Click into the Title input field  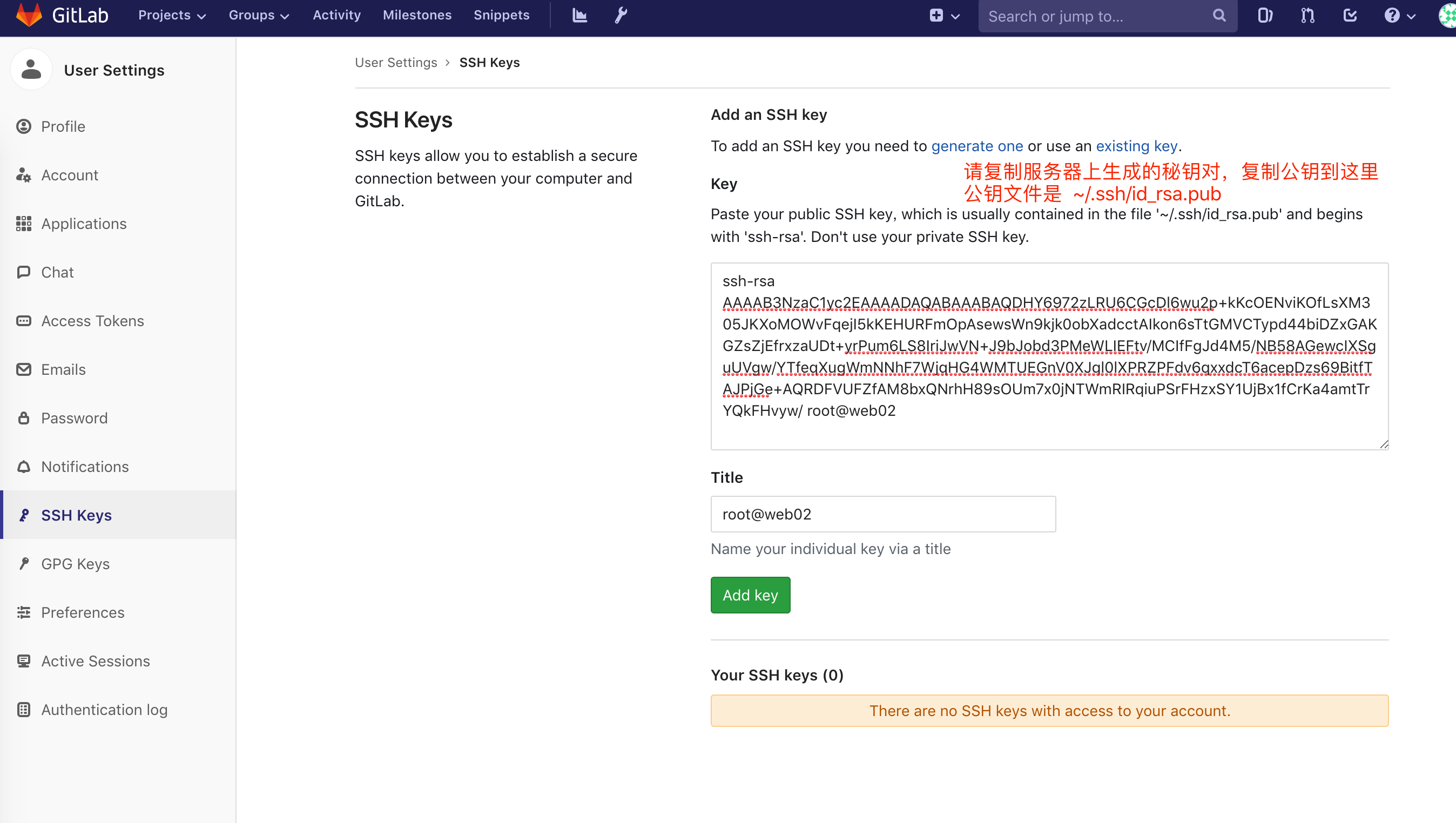coord(883,514)
